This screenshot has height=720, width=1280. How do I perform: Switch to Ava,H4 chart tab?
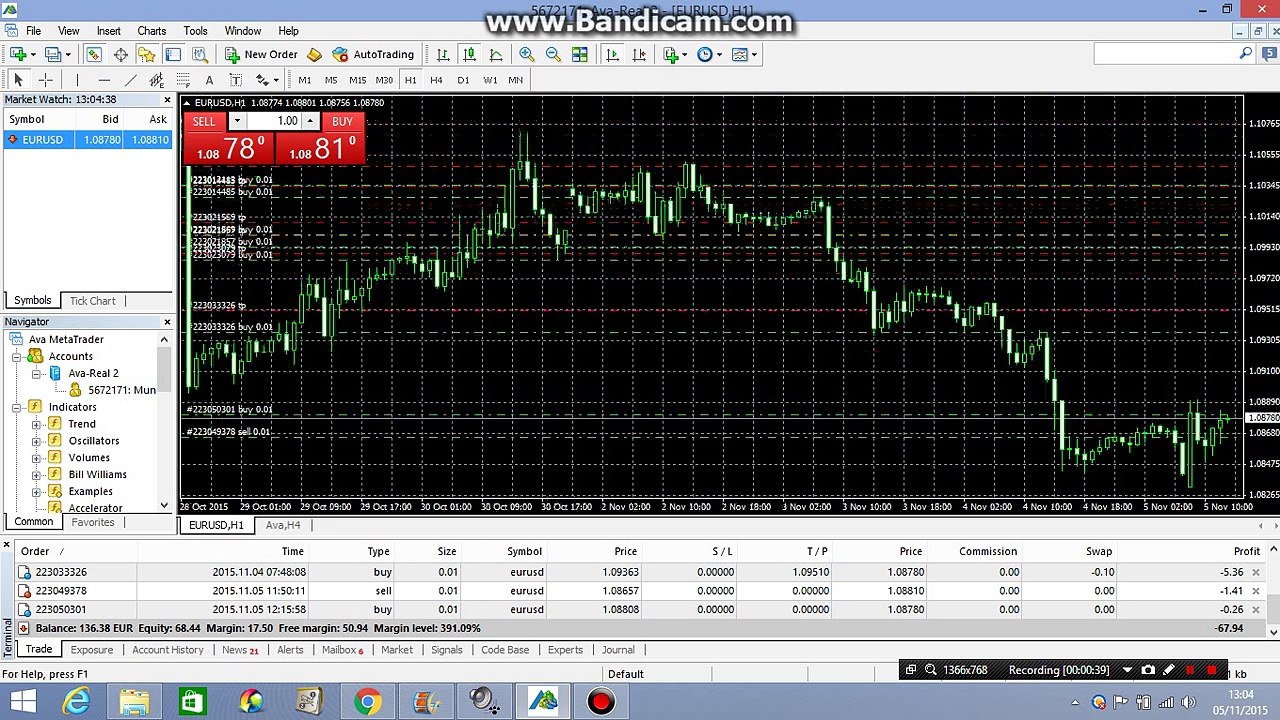click(283, 525)
